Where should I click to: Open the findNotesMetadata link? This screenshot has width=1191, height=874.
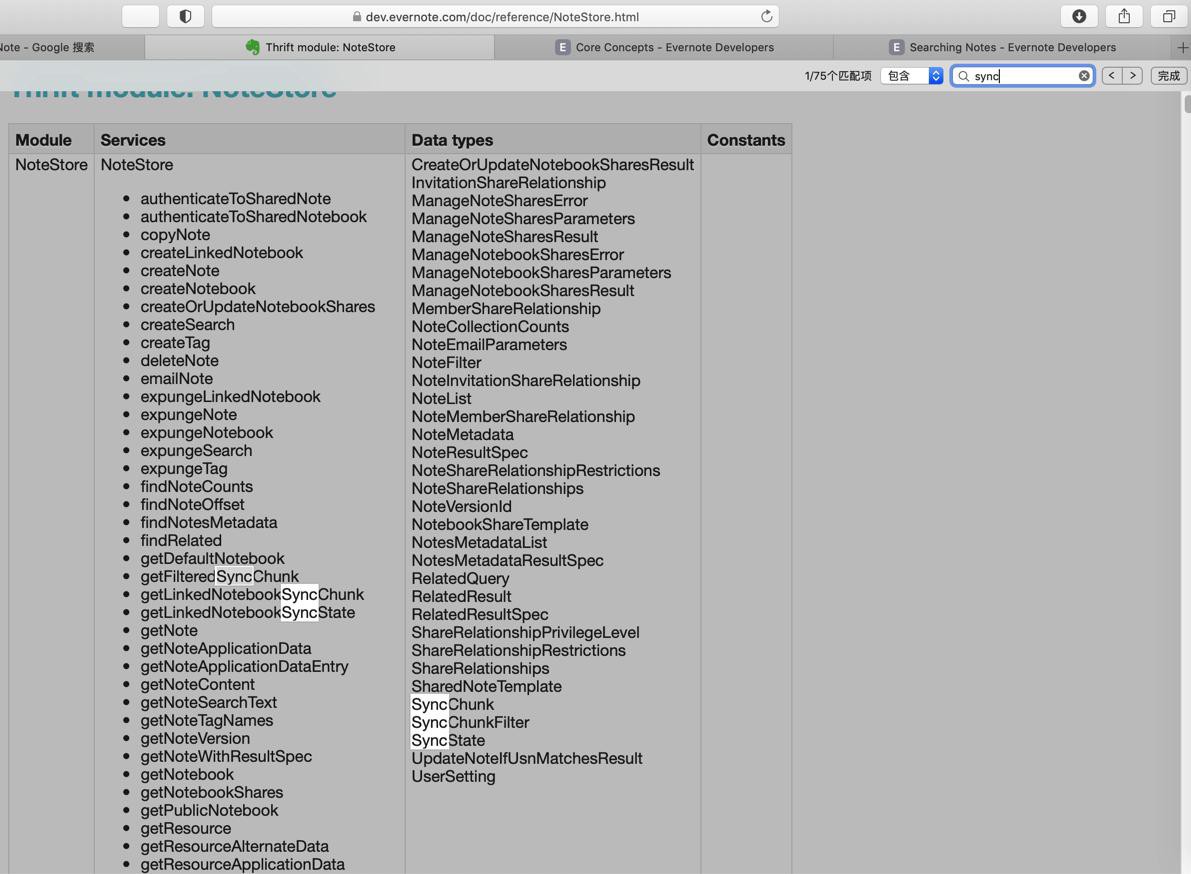pyautogui.click(x=208, y=522)
